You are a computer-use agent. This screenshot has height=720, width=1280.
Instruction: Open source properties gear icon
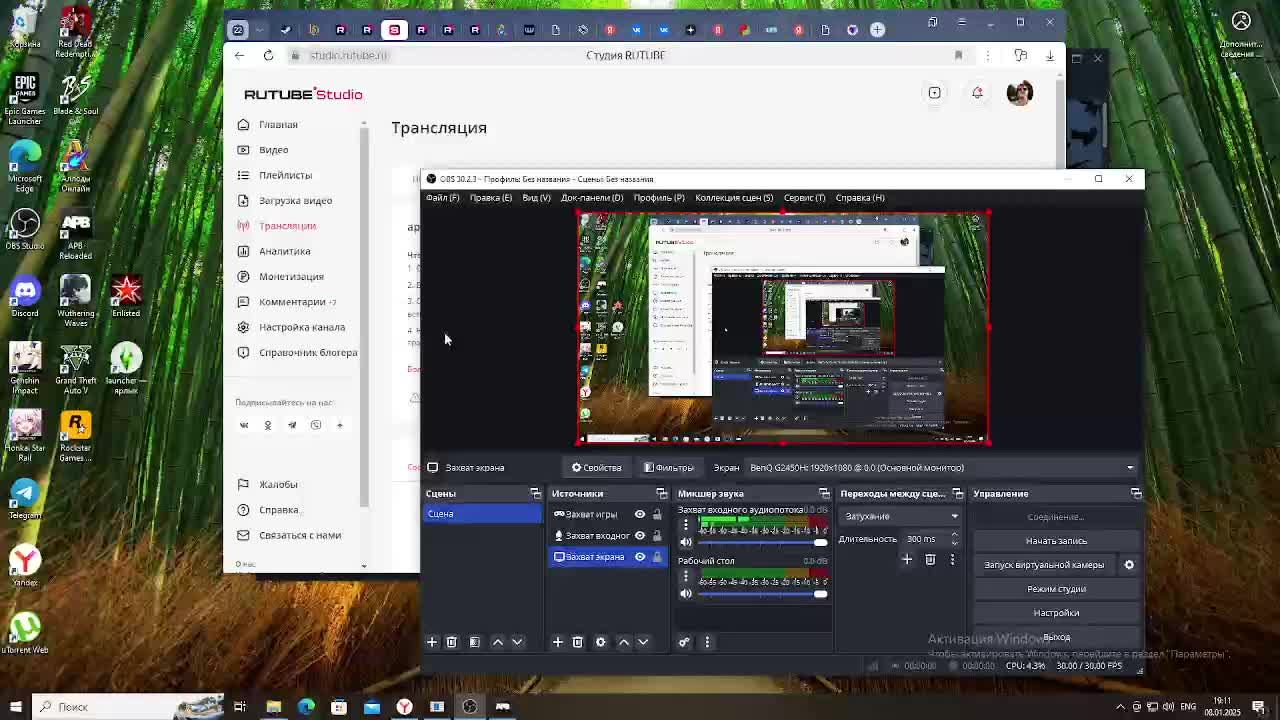tap(601, 642)
